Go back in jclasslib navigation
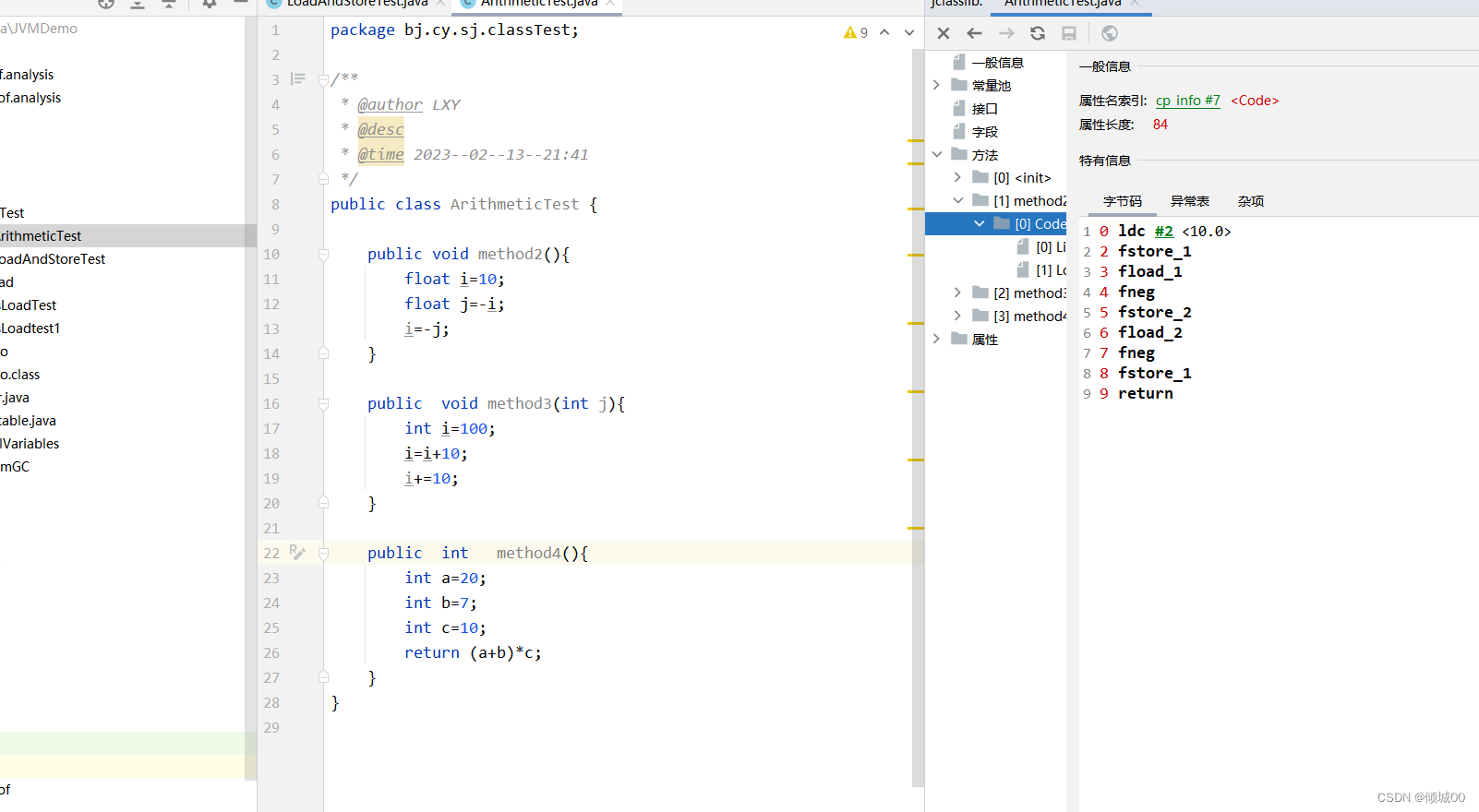Image resolution: width=1479 pixels, height=812 pixels. pos(974,33)
